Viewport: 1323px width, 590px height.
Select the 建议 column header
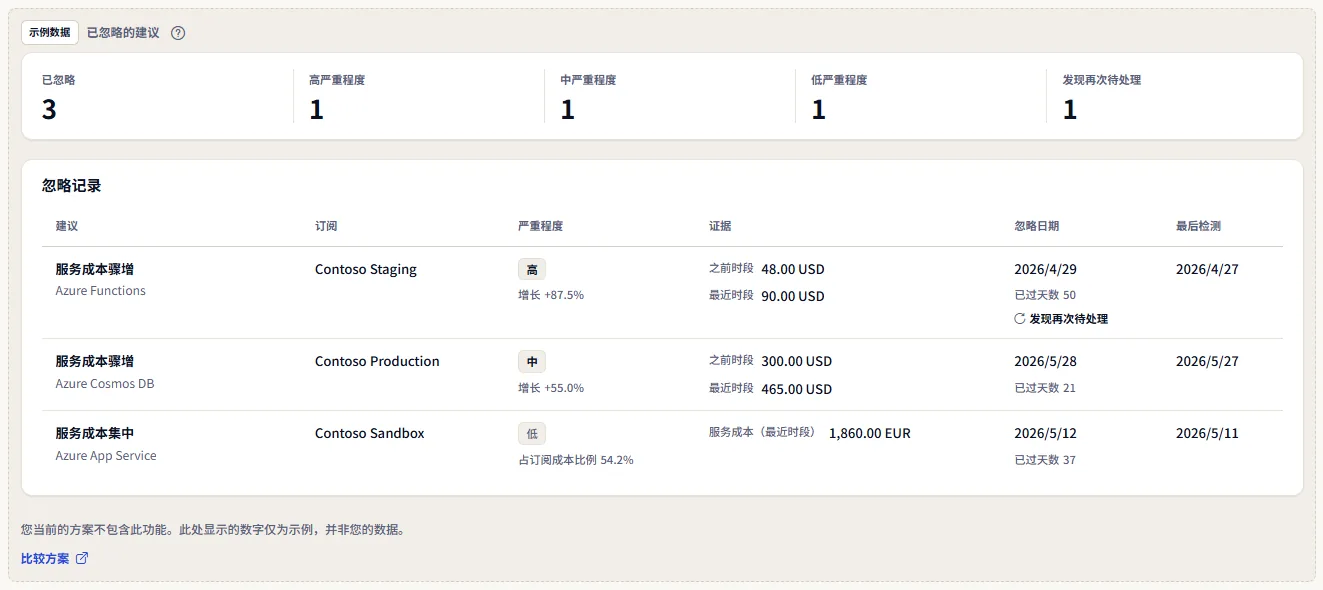67,226
